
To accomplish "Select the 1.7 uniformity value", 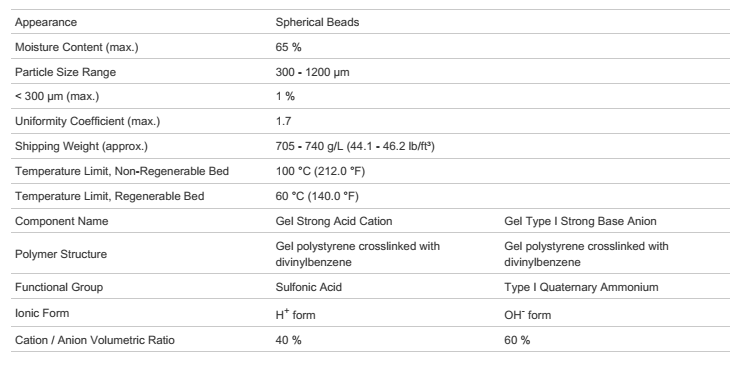I will click(x=283, y=121).
